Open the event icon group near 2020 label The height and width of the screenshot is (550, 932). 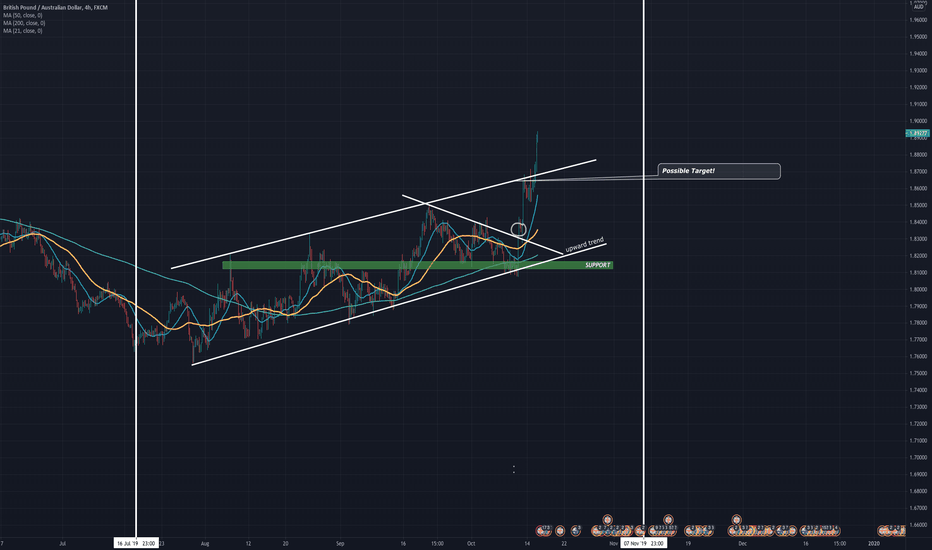point(891,530)
